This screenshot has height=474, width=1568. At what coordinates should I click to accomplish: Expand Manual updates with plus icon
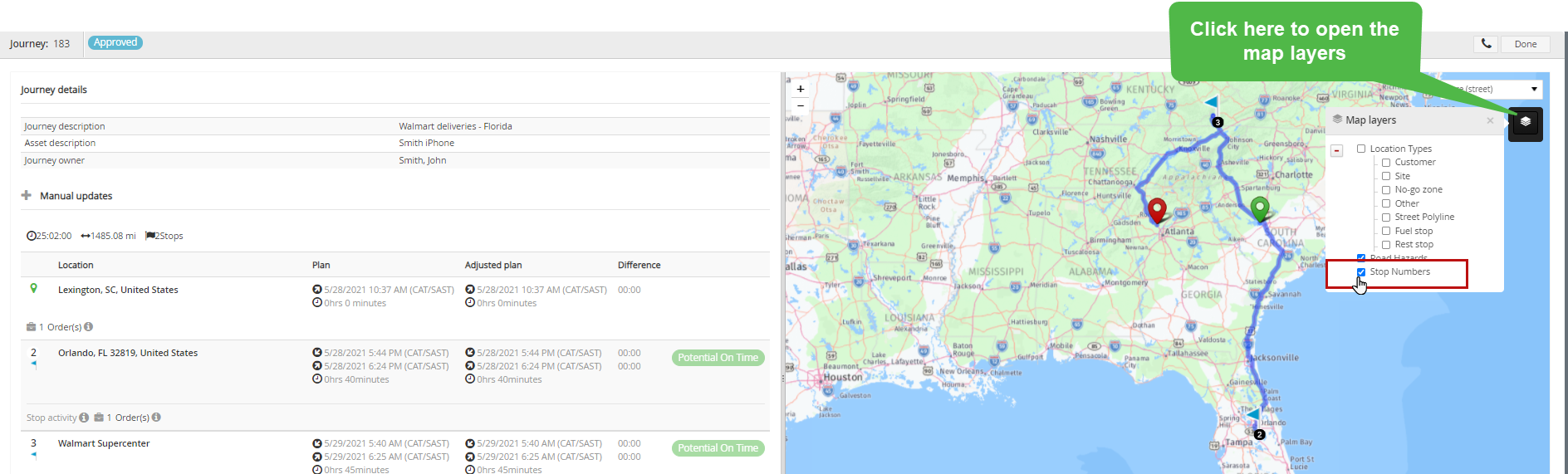[x=27, y=195]
